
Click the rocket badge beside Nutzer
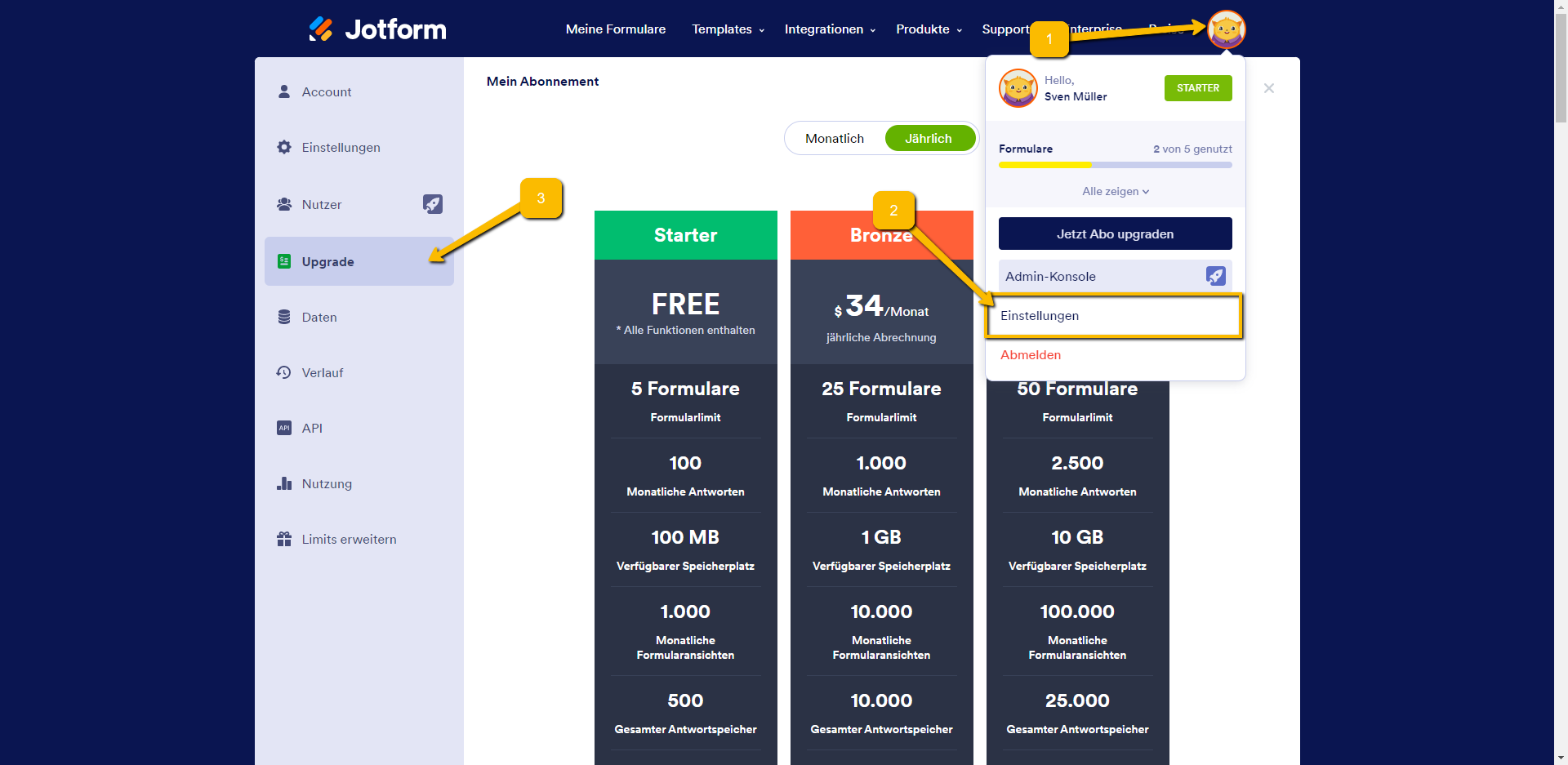tap(433, 204)
